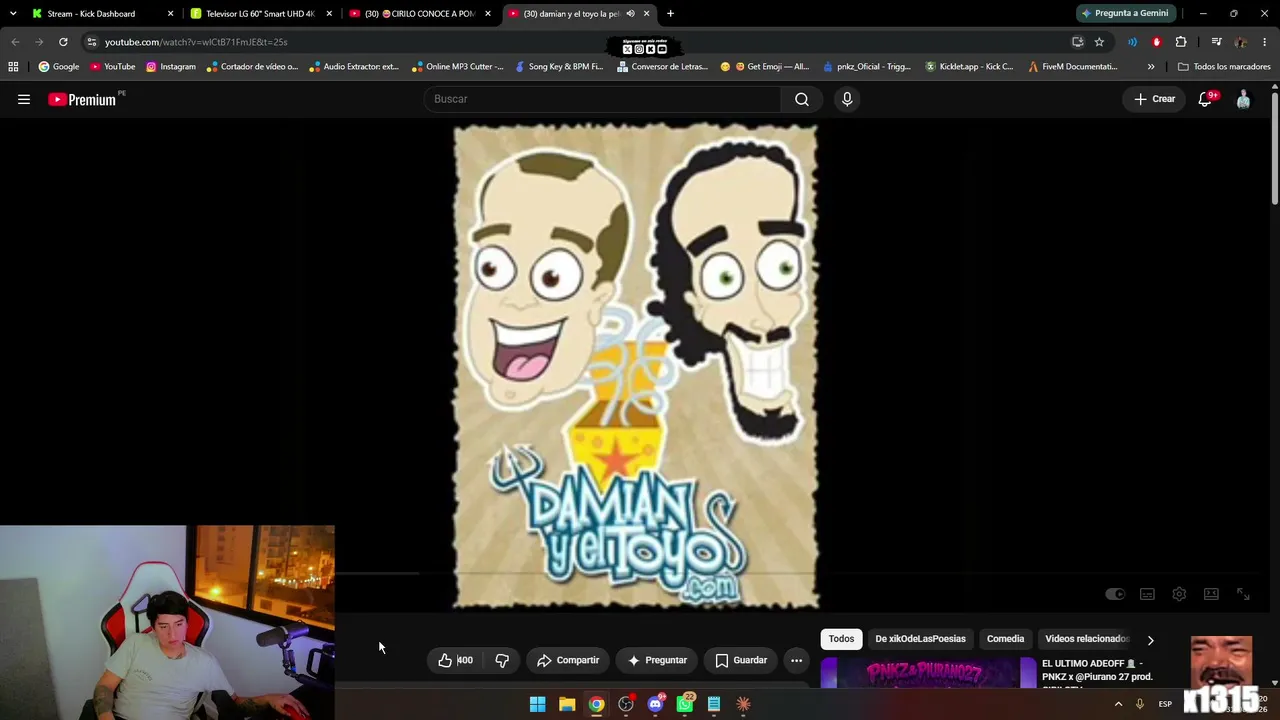This screenshot has height=720, width=1280.
Task: Open the Online MP3 Cutter bookmark
Action: [x=456, y=67]
